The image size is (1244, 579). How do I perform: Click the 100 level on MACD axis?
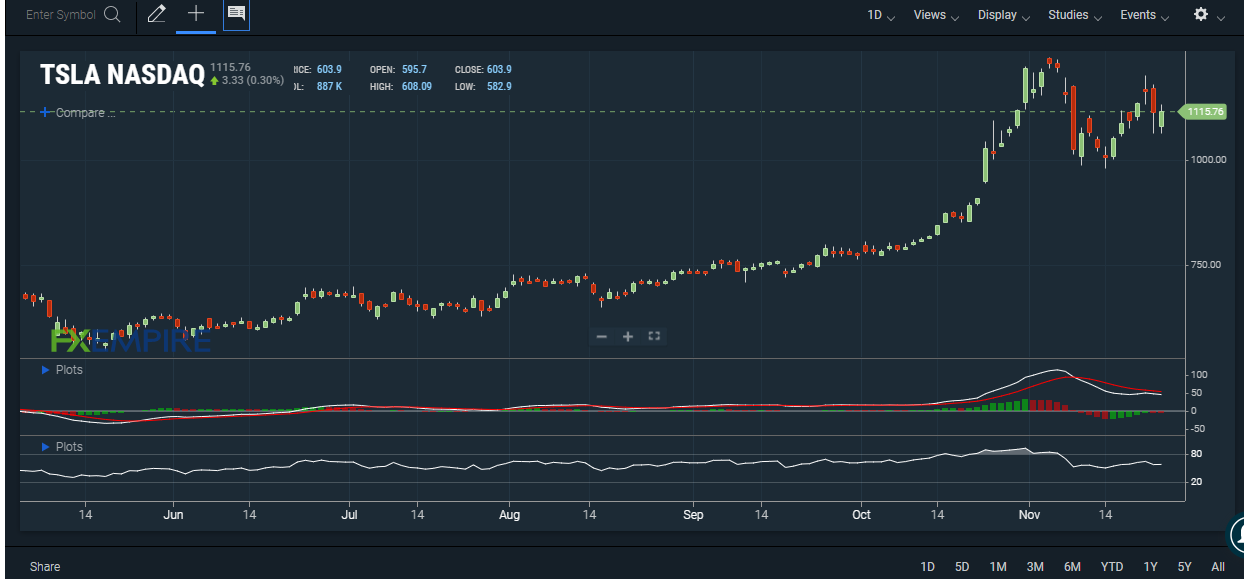click(x=1198, y=375)
